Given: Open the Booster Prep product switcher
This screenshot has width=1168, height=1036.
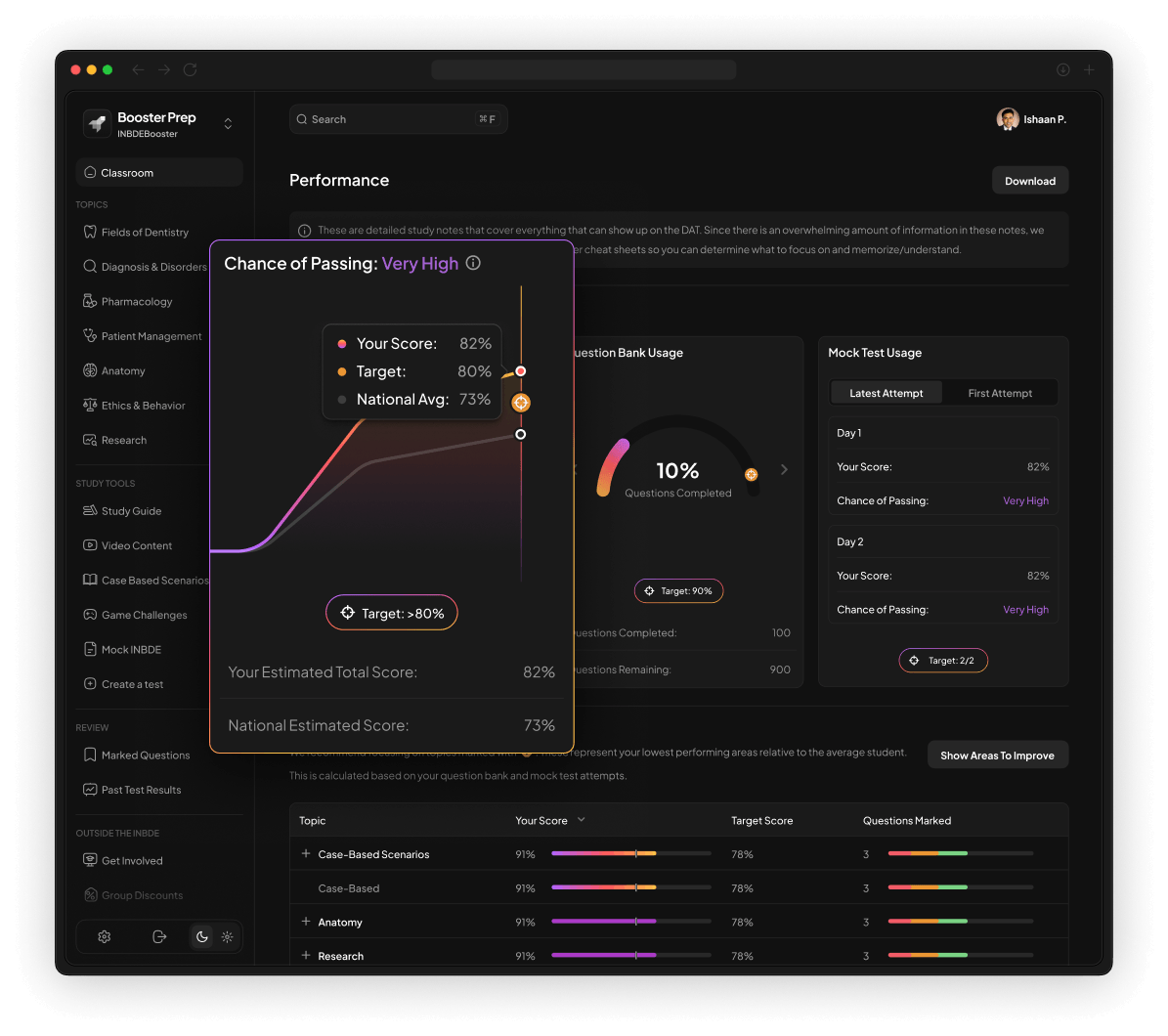Looking at the screenshot, I should [228, 123].
